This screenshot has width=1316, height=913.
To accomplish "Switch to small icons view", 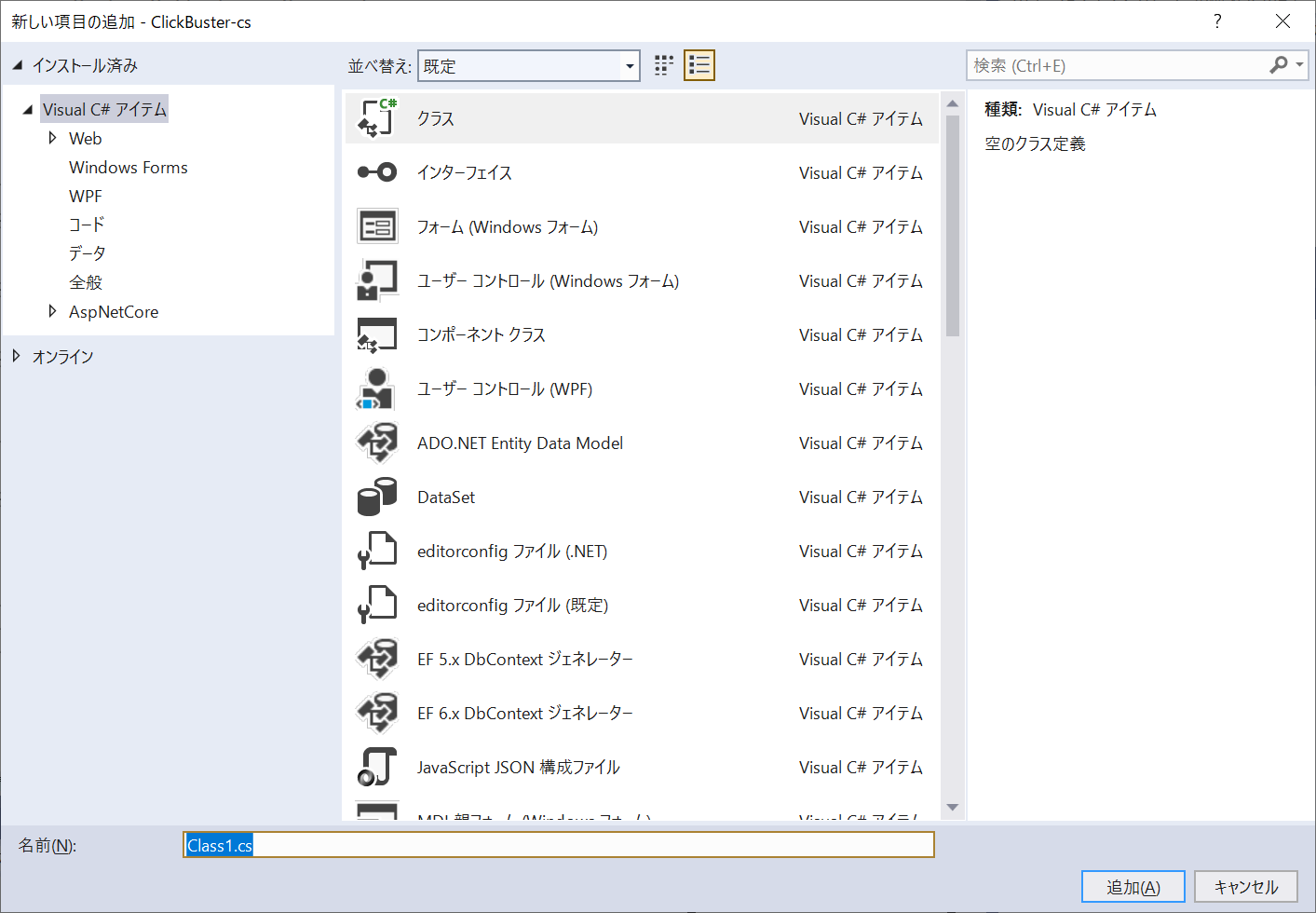I will tap(664, 65).
